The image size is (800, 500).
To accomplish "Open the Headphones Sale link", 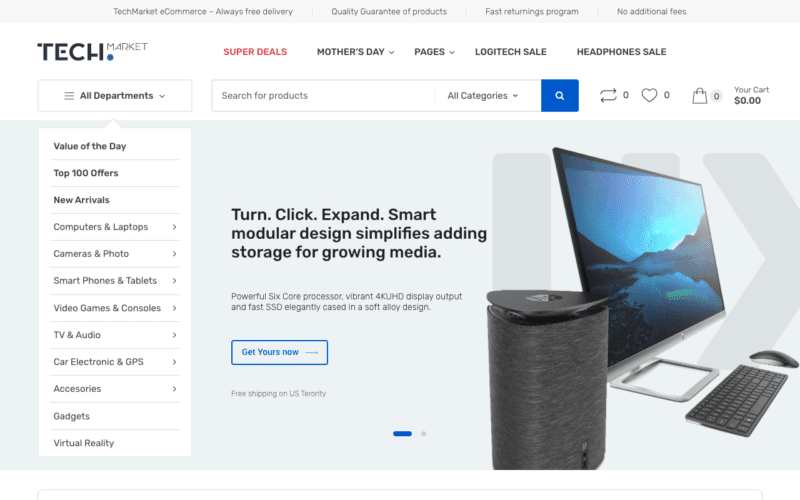I will click(621, 52).
